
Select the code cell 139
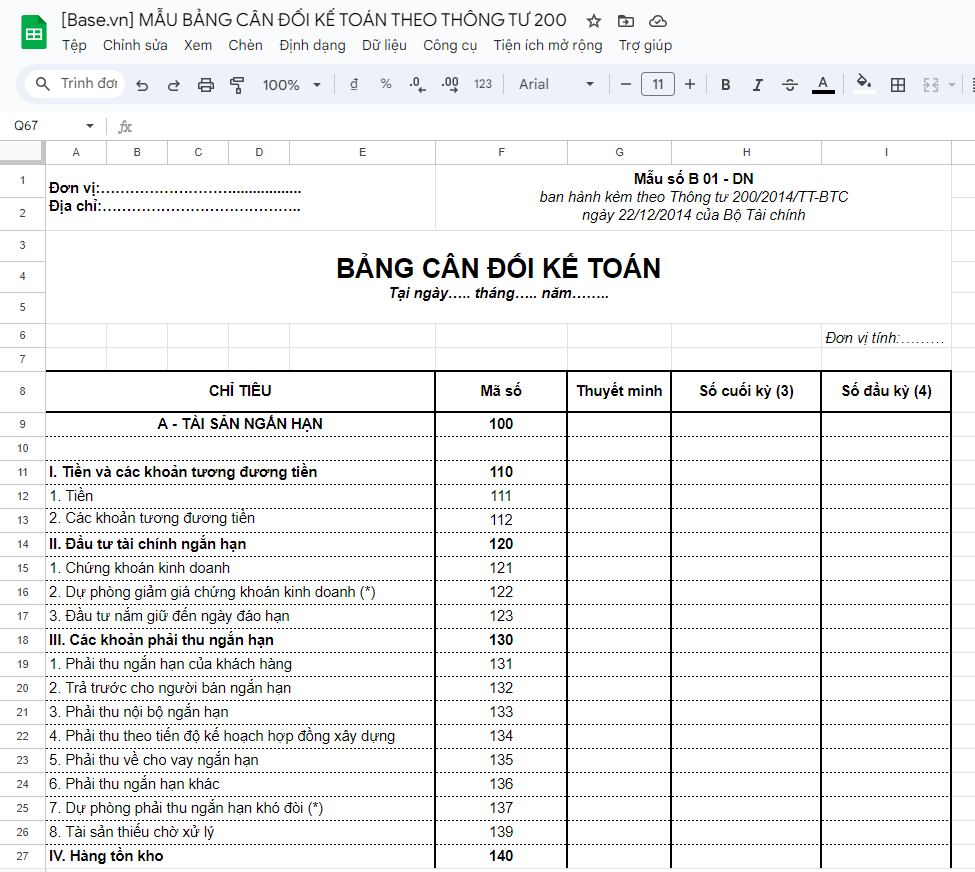(501, 832)
